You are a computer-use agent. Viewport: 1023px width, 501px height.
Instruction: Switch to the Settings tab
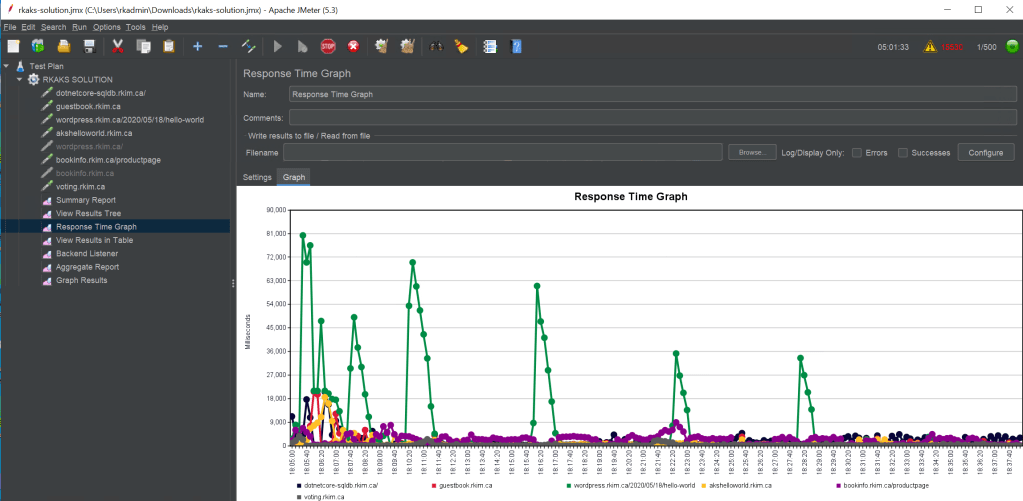(x=257, y=177)
